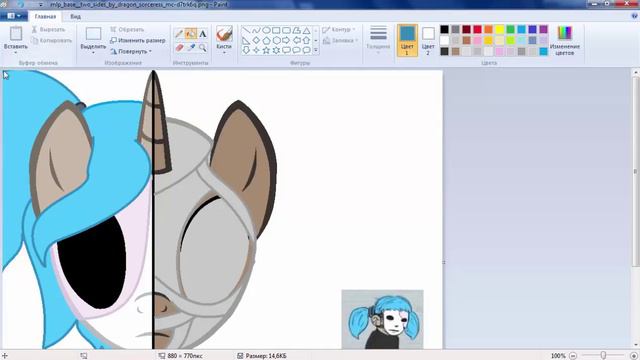The image size is (640, 360).
Task: Expand the Кисти brushes dropdown arrow
Action: coord(224,53)
